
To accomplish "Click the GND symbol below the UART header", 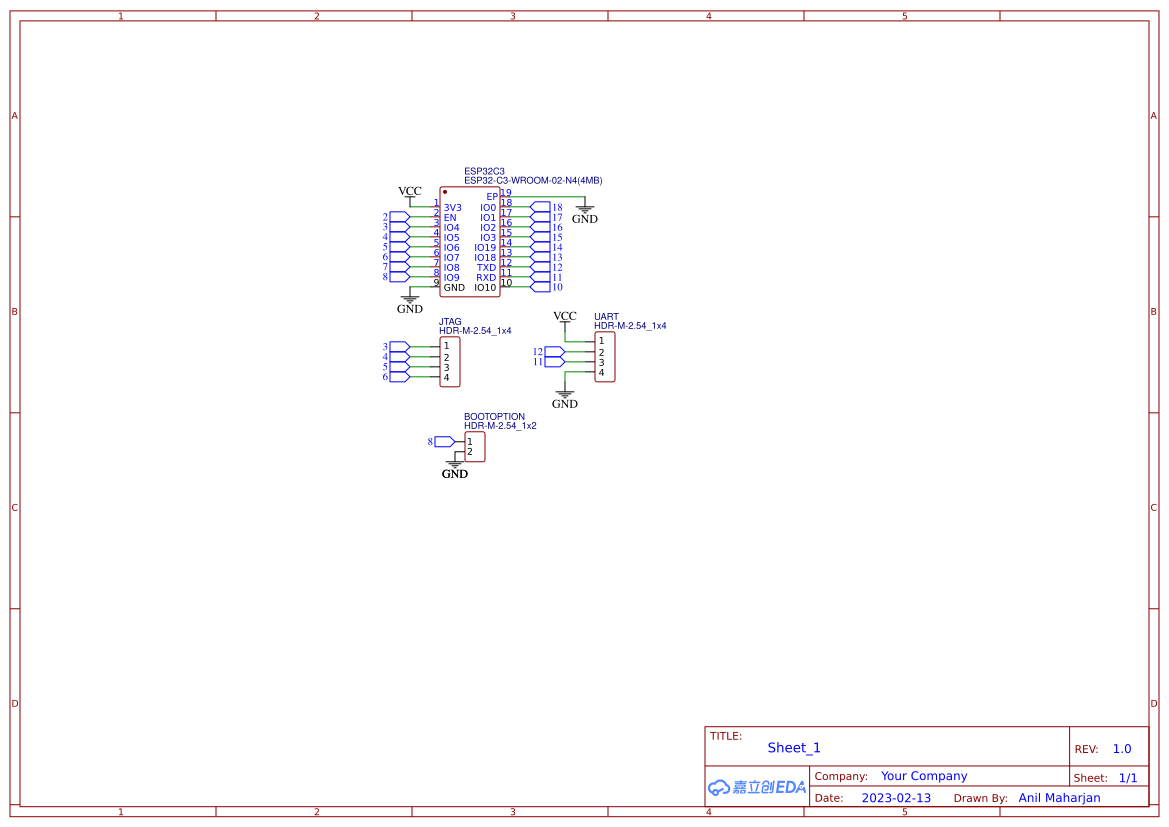I will (x=565, y=397).
